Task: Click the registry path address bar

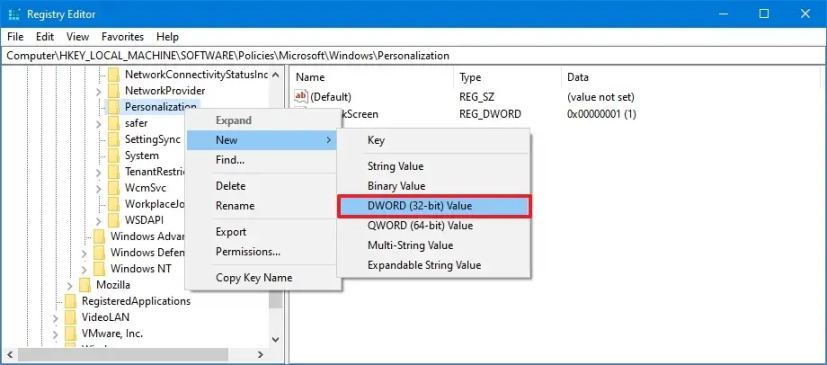Action: pos(414,55)
